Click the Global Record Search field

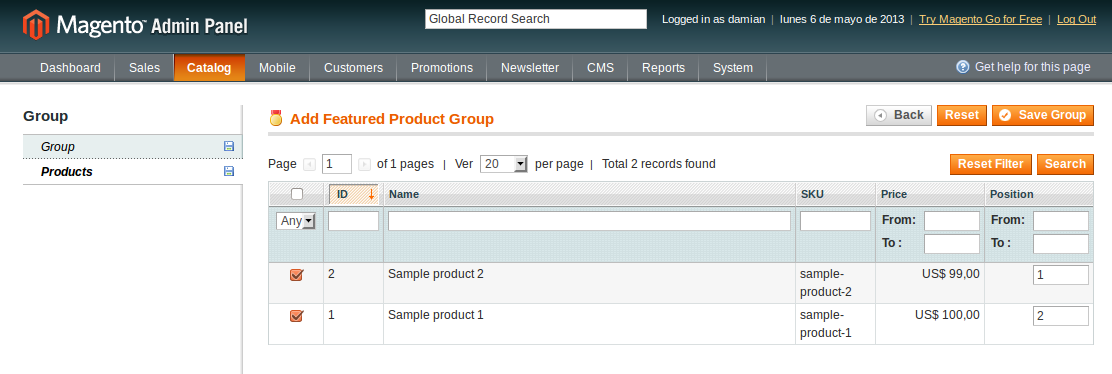tap(536, 19)
